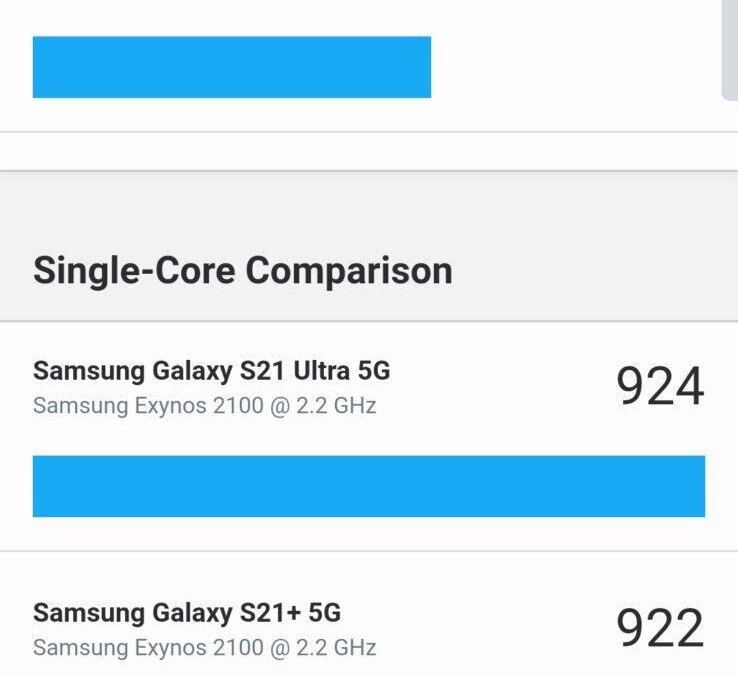Click "S21+" in the second device title

(x=264, y=612)
